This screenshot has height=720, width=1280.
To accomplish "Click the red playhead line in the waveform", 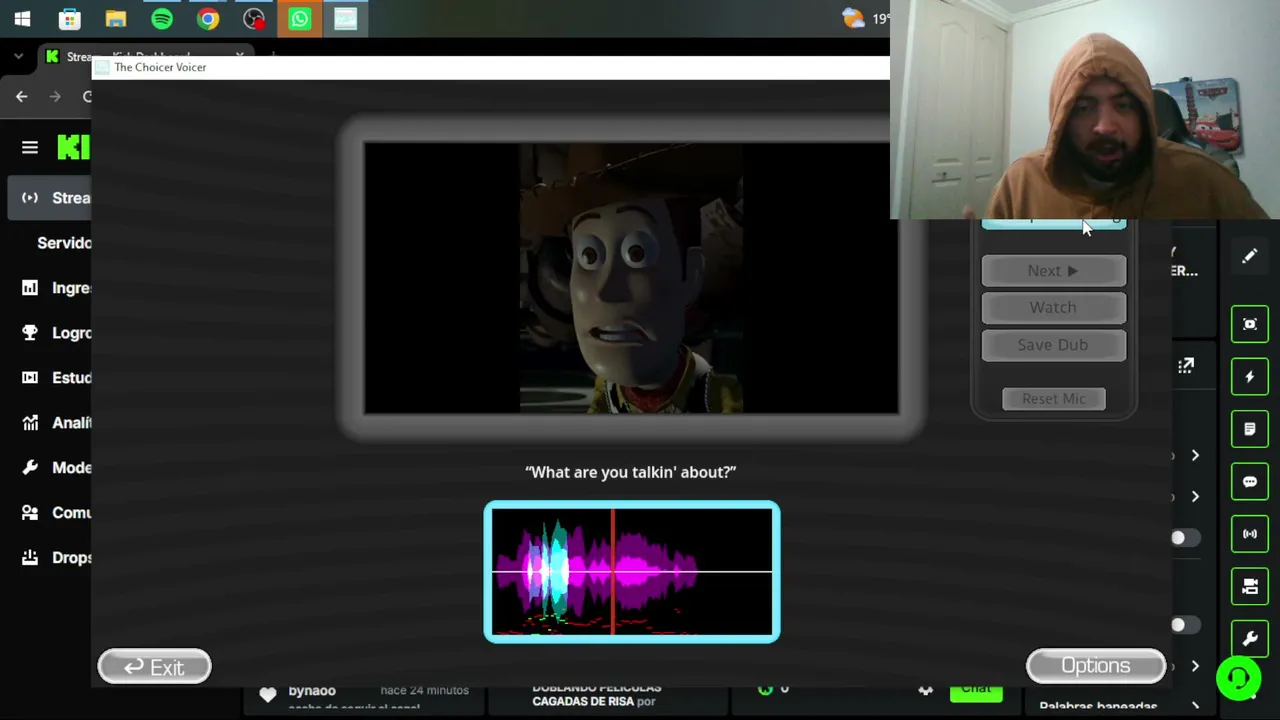I will (x=613, y=571).
